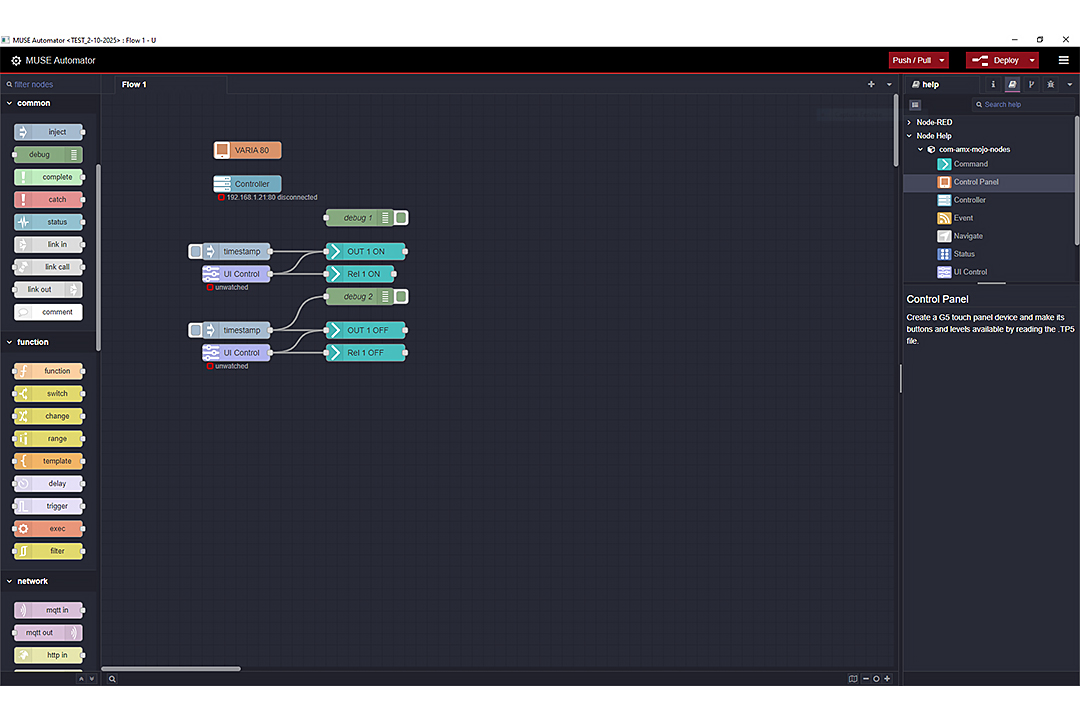Image resolution: width=1080 pixels, height=720 pixels.
Task: Collapse the common palette category
Action: click(x=10, y=103)
